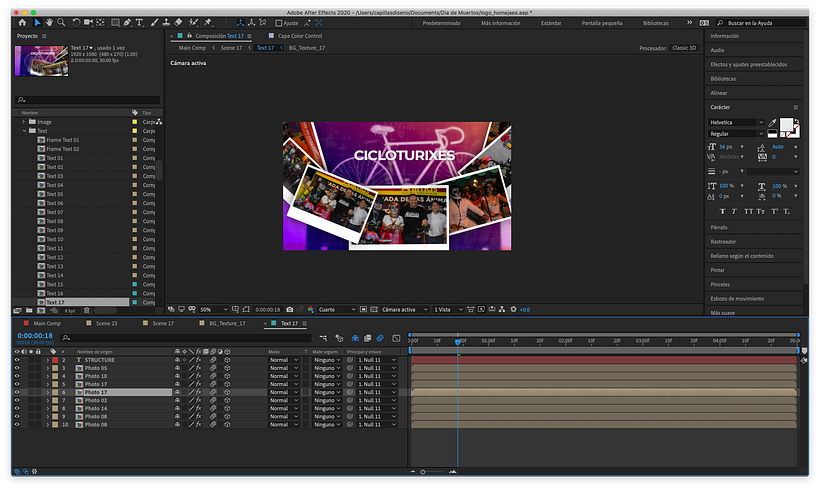Click the new folder icon in Project panel

click(29, 311)
